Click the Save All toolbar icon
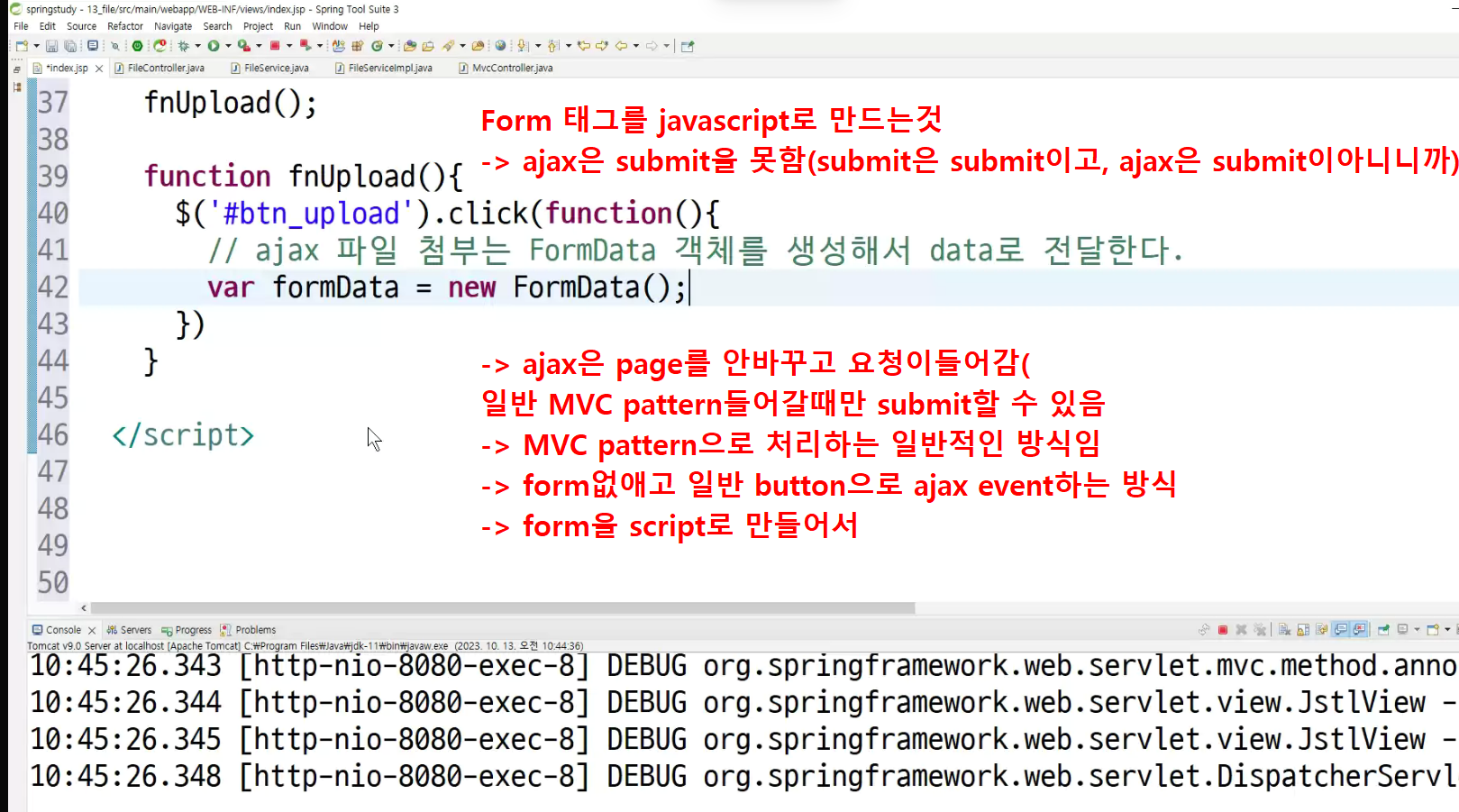Image resolution: width=1459 pixels, height=812 pixels. coord(70,46)
